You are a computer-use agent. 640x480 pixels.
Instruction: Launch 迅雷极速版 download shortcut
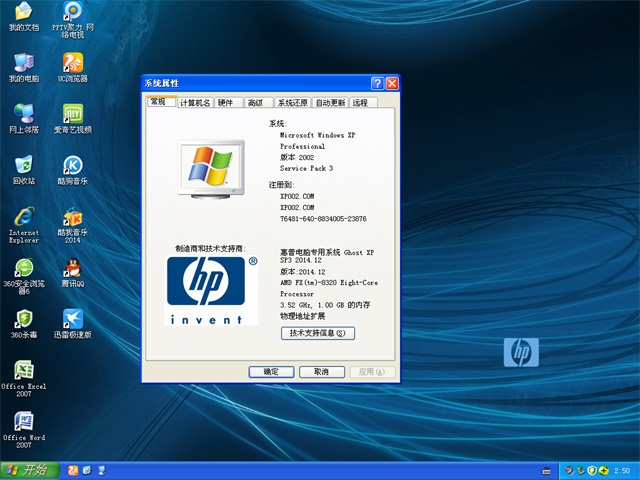pos(72,321)
